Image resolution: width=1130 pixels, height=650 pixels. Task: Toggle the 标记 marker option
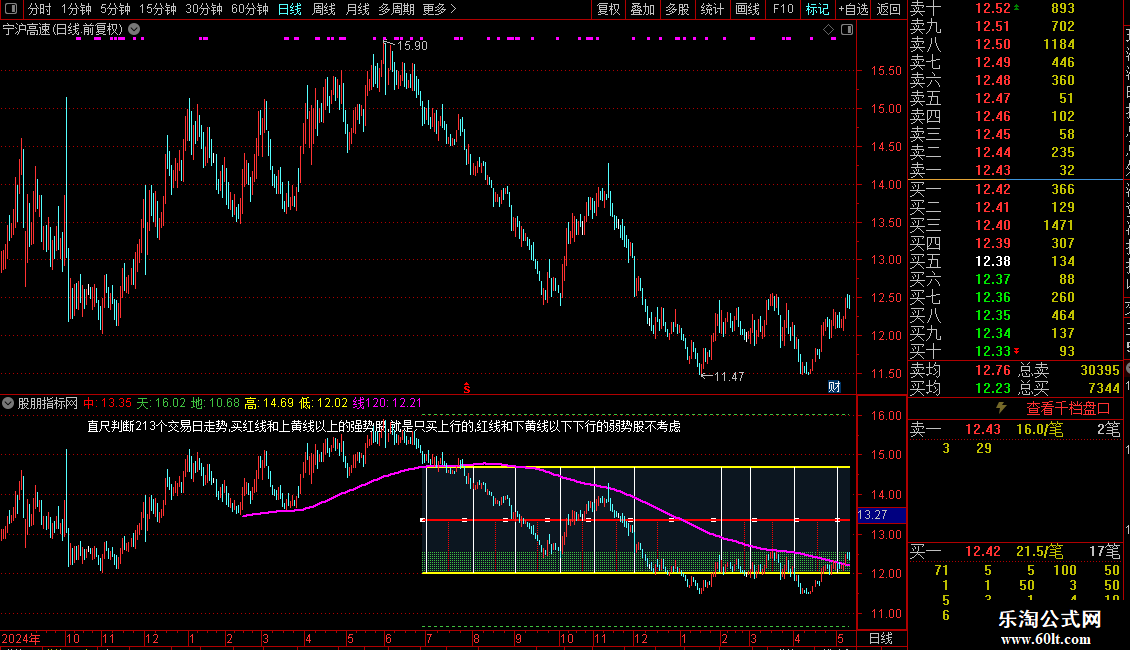pos(817,9)
